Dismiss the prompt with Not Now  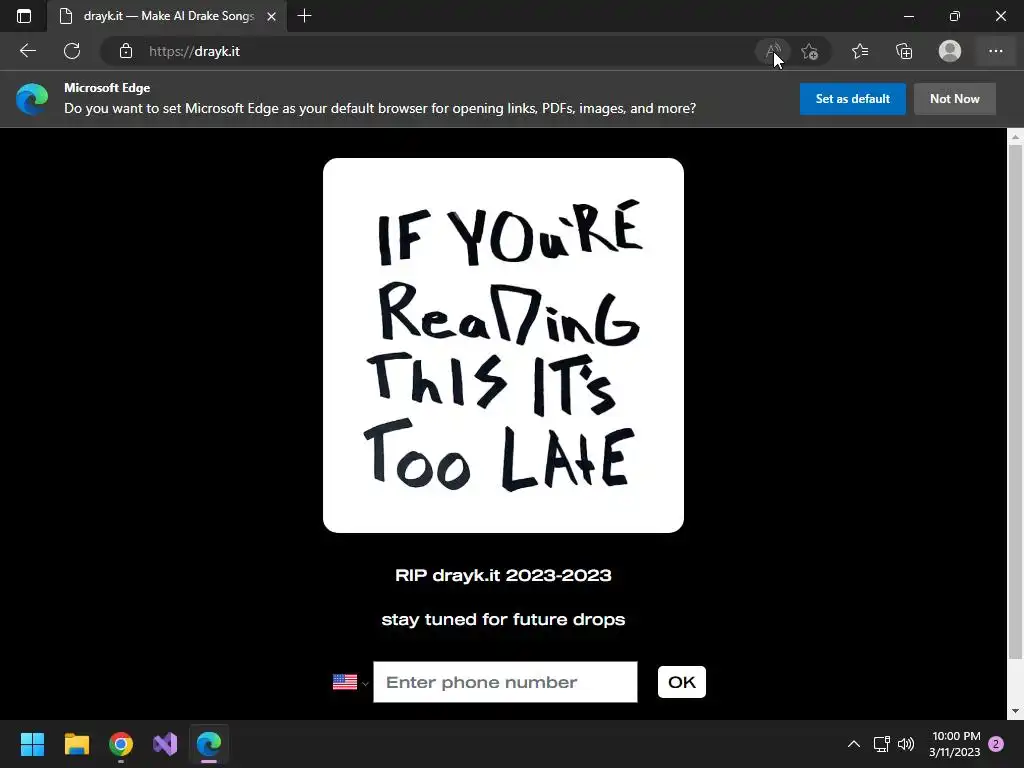[955, 99]
